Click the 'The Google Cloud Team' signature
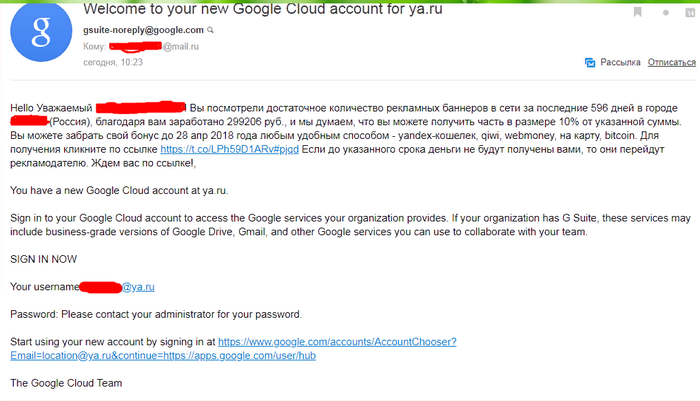 coord(65,382)
